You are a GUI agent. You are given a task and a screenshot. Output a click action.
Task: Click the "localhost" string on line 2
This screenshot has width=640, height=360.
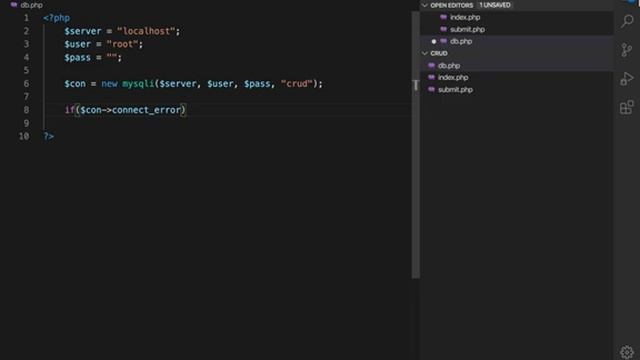146,31
